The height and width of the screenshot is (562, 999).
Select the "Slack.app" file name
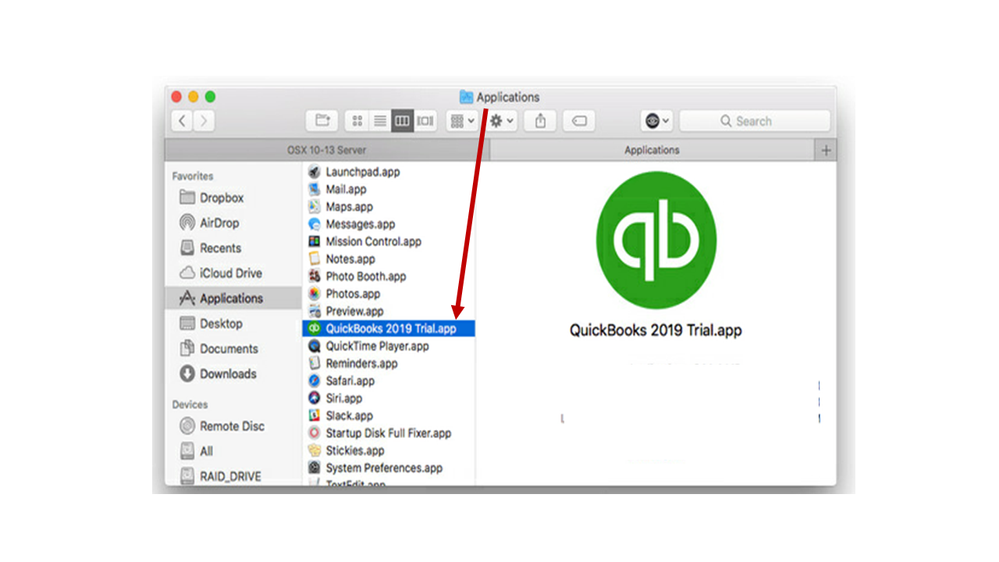(349, 415)
